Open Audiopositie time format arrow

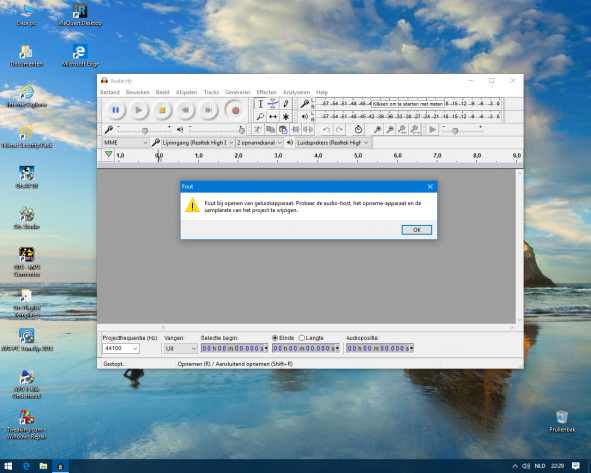tap(411, 348)
